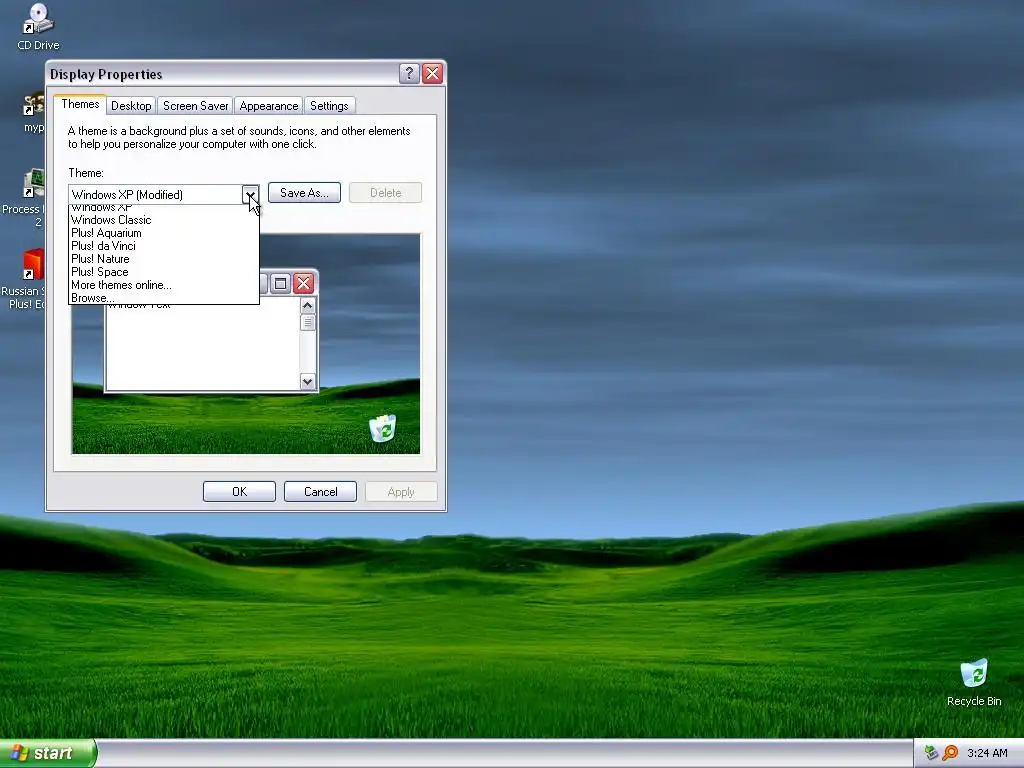The image size is (1024, 768).
Task: Click the Recycle Bin icon in theme preview
Action: coord(383,428)
